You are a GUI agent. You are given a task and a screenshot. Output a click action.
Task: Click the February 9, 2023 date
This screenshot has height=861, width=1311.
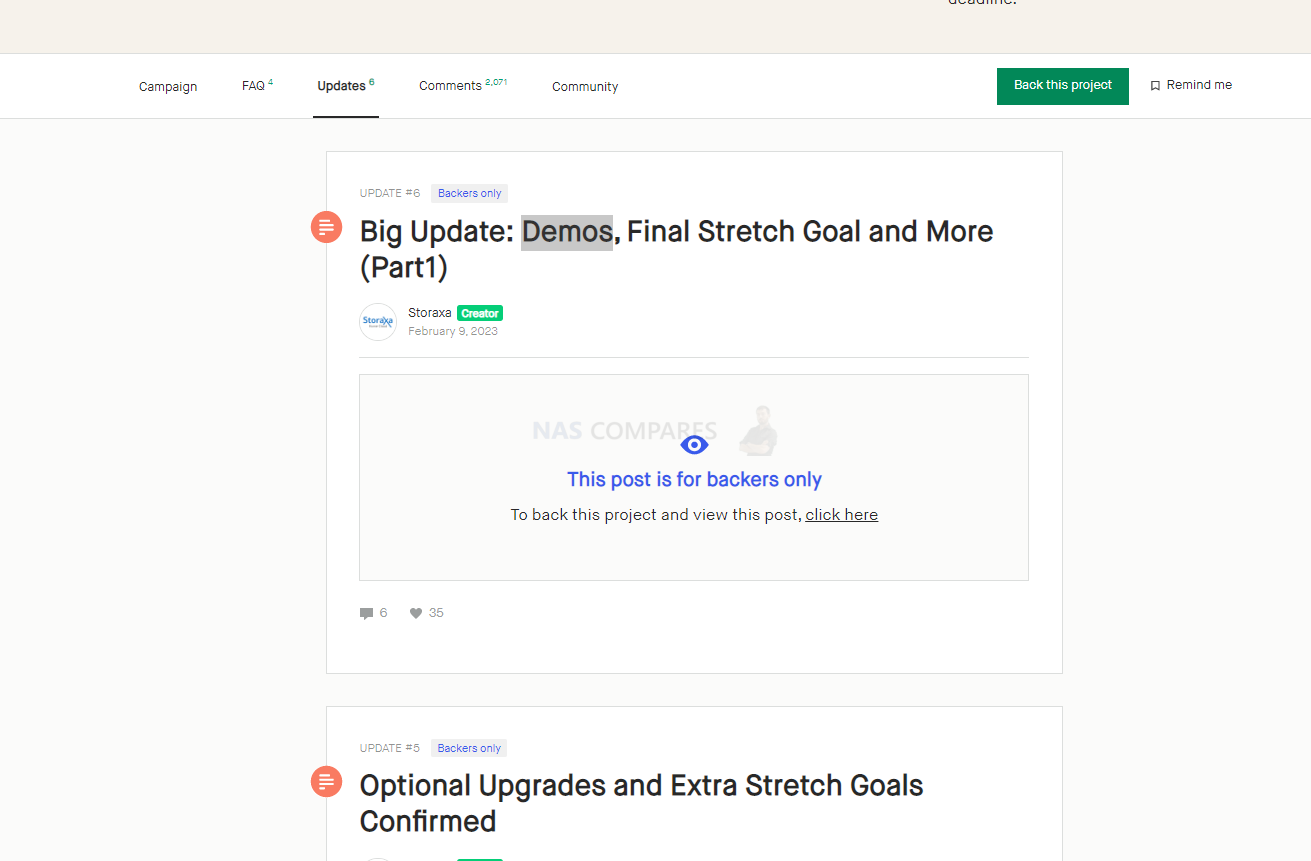click(453, 331)
